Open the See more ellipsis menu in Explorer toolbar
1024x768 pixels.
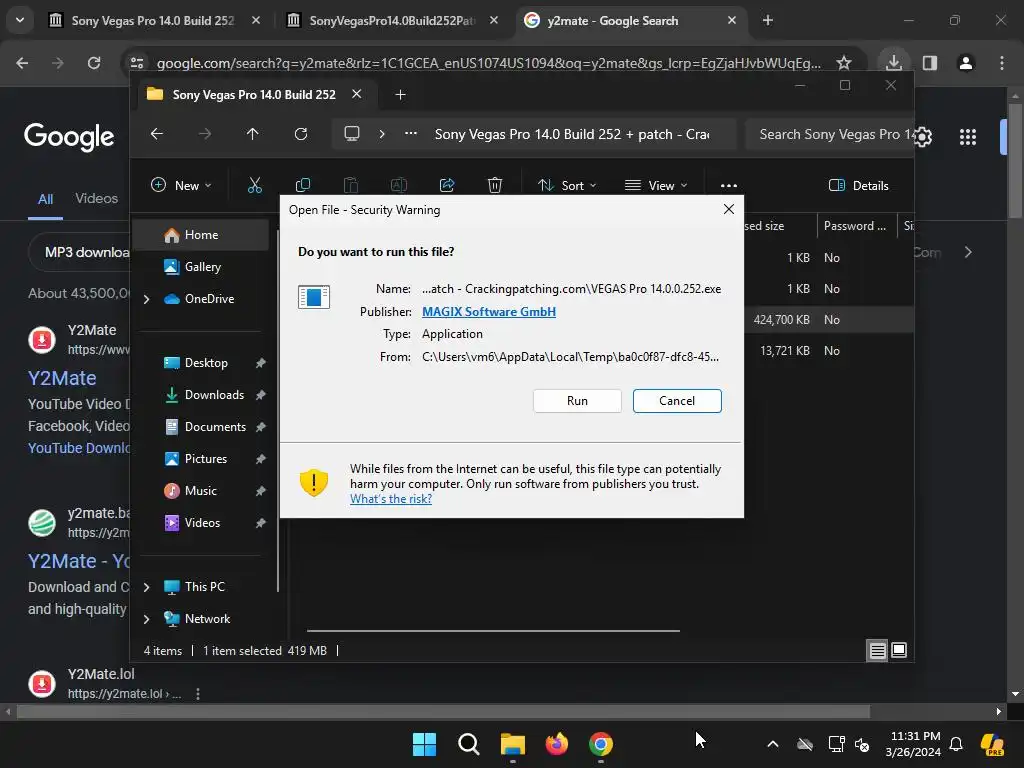729,185
